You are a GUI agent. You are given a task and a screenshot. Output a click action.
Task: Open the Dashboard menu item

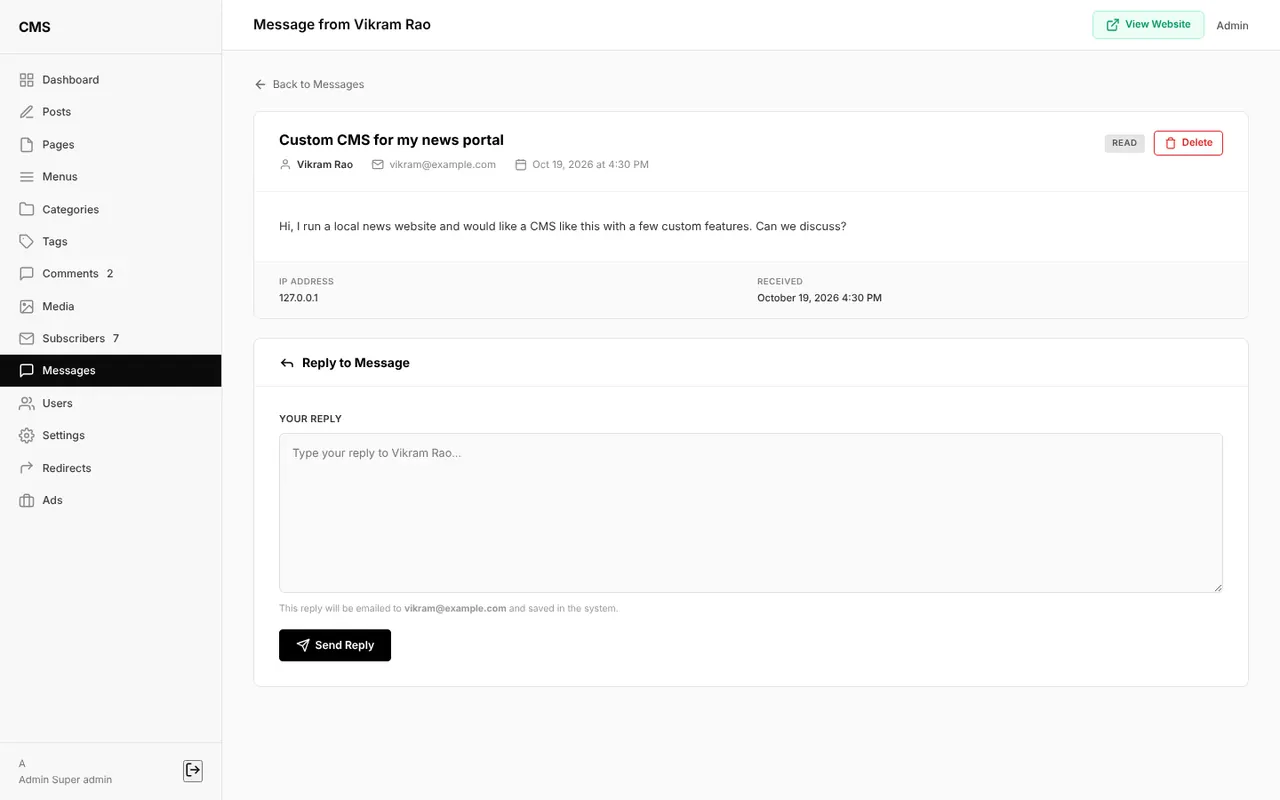pos(110,80)
